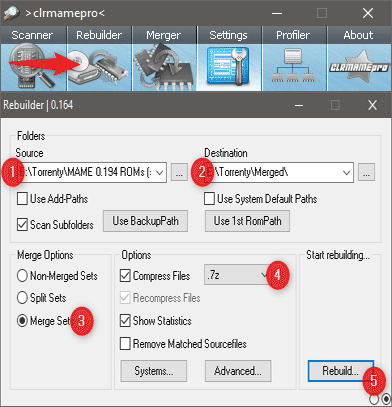392x407 pixels.
Task: Open the Rebuilder disc and chip icon
Action: click(x=99, y=68)
